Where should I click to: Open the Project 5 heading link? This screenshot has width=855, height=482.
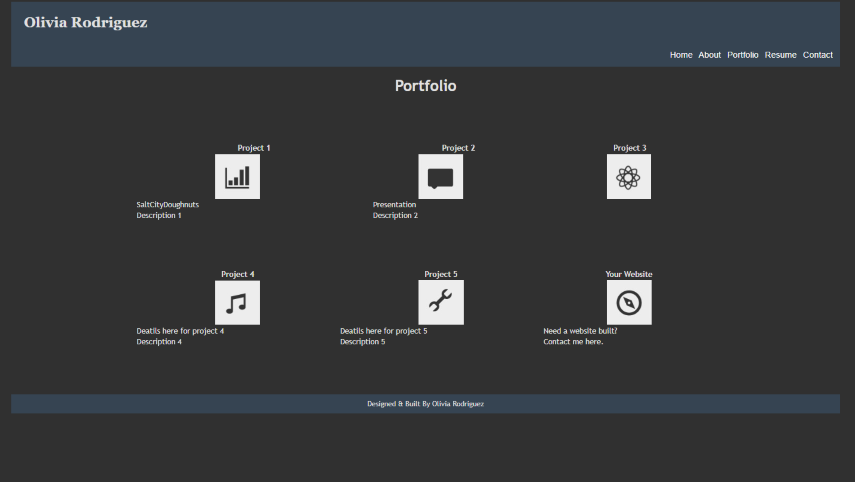pos(441,274)
